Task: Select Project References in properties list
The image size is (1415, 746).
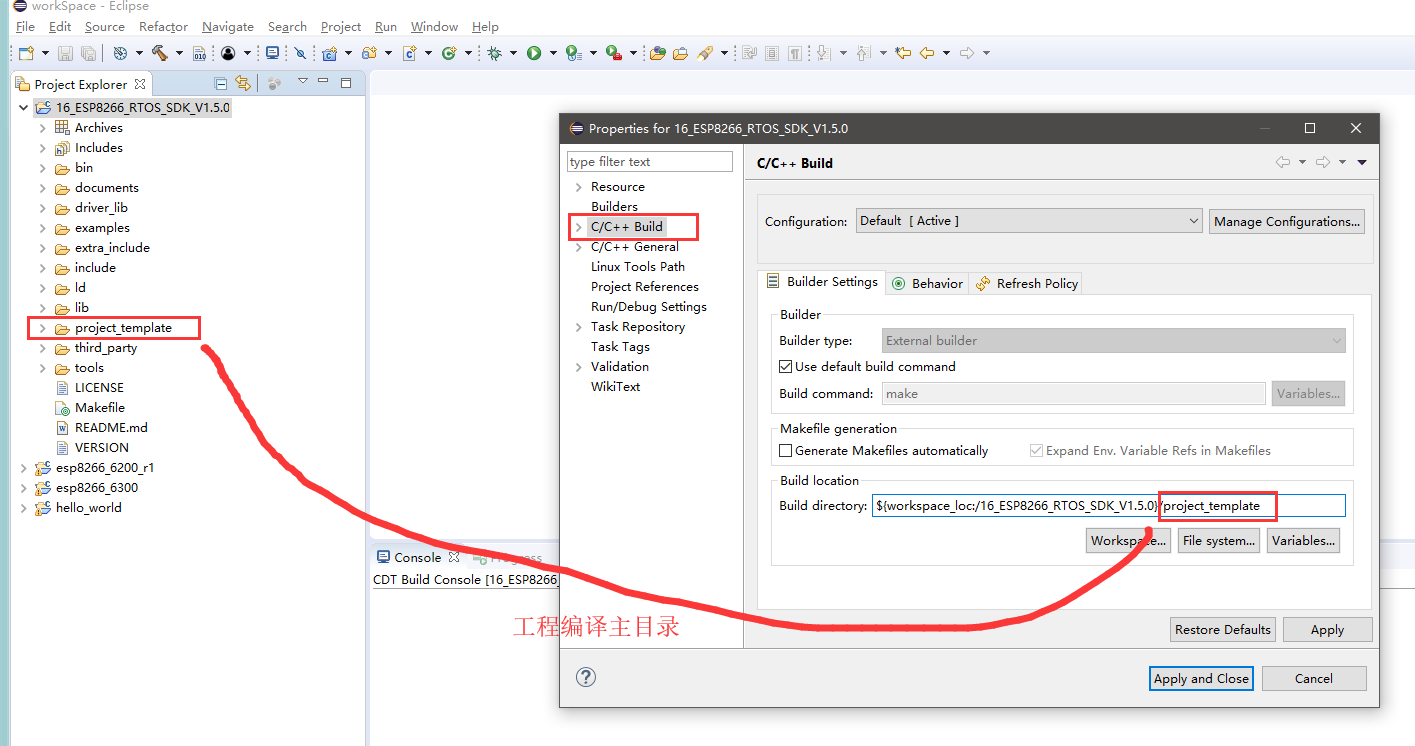Action: point(645,287)
